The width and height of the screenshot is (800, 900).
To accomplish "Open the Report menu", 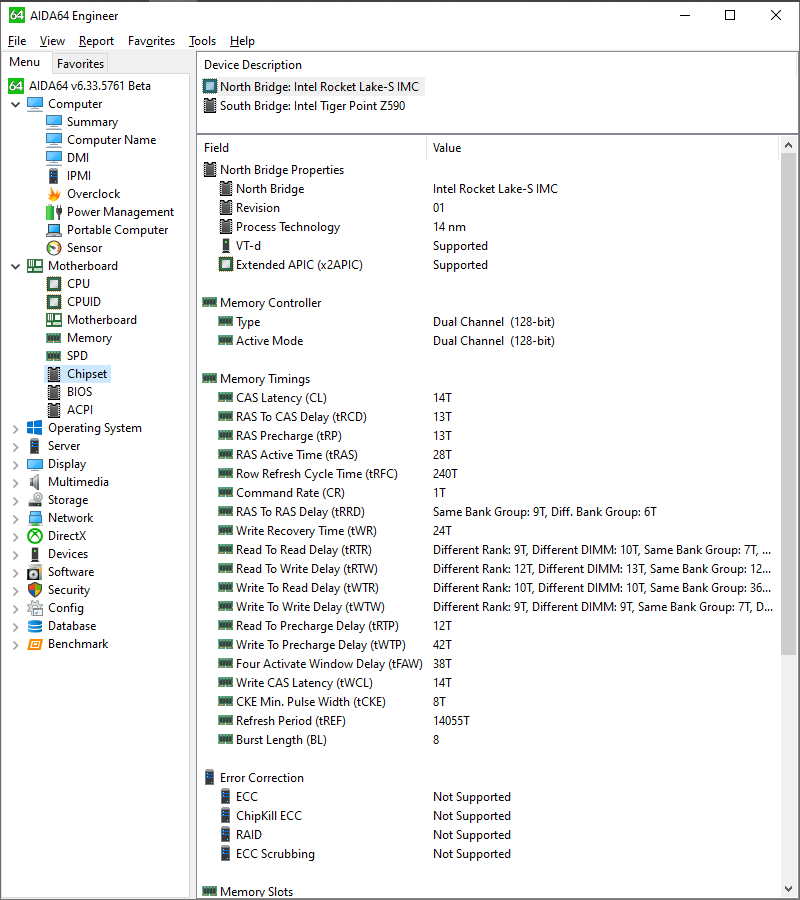I will click(x=96, y=41).
